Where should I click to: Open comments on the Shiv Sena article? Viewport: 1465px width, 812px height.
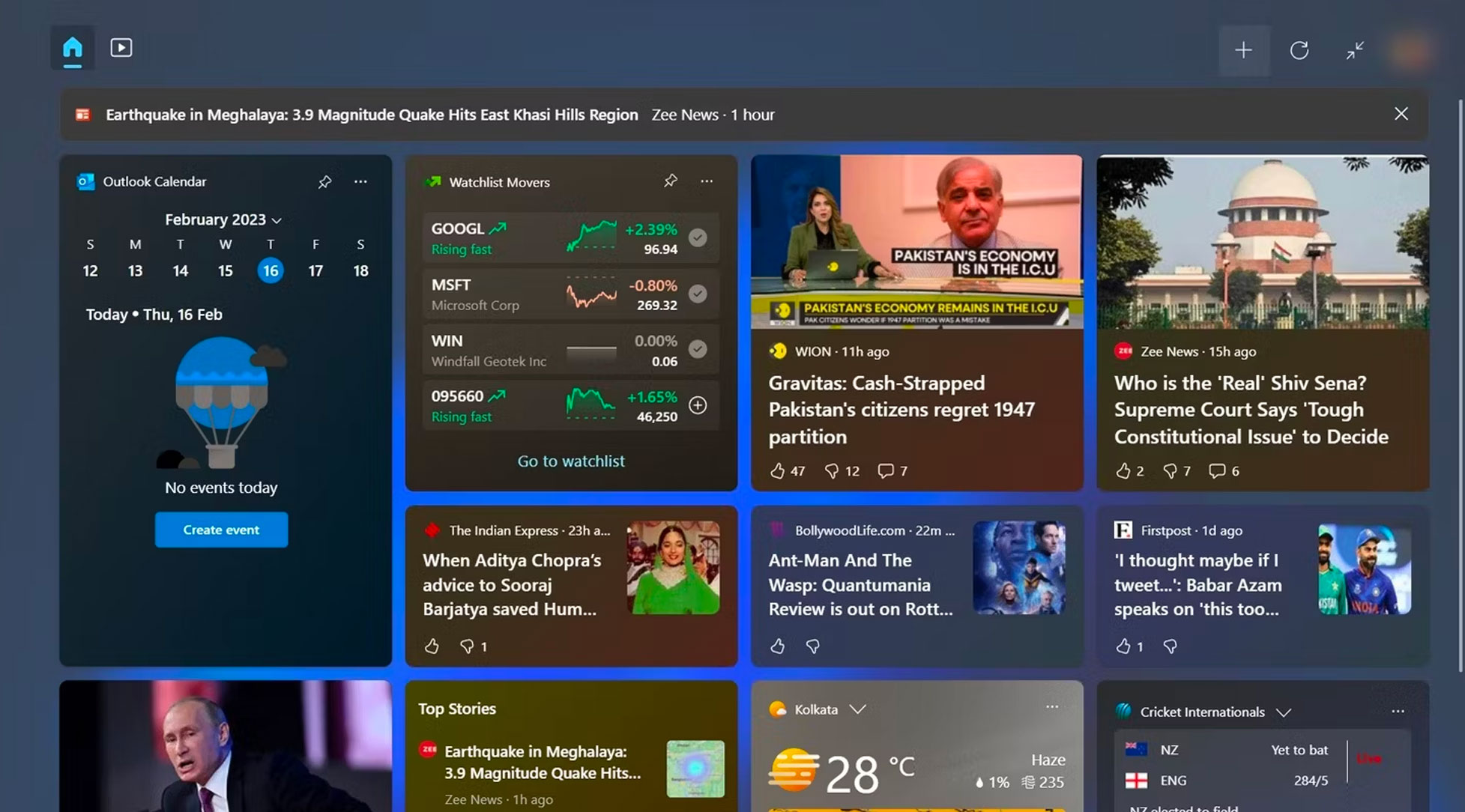(1217, 471)
